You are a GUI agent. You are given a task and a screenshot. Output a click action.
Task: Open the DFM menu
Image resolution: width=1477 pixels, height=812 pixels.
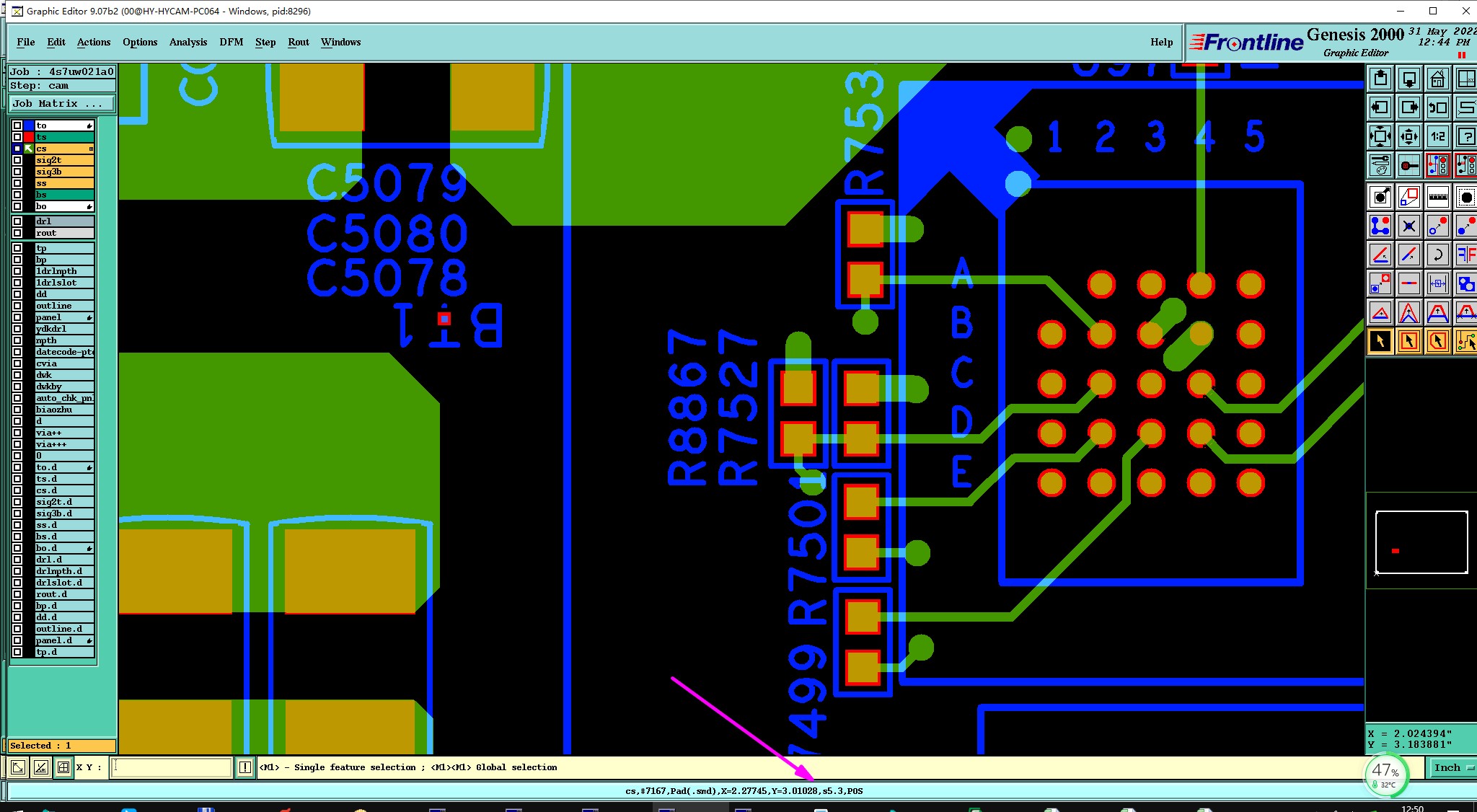point(231,42)
